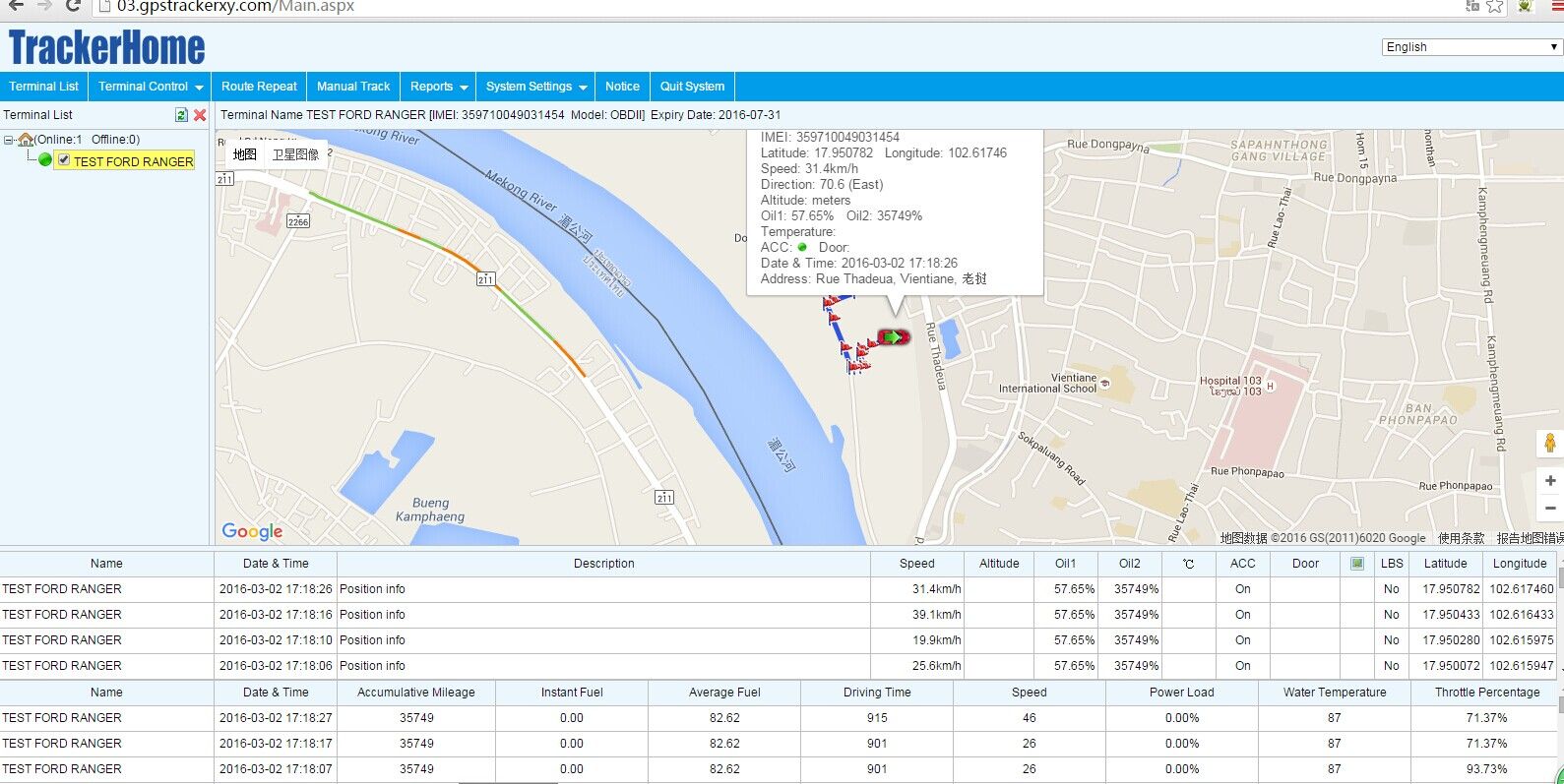Image resolution: width=1564 pixels, height=784 pixels.
Task: Click the Date & Time header in position table
Action: (x=276, y=564)
